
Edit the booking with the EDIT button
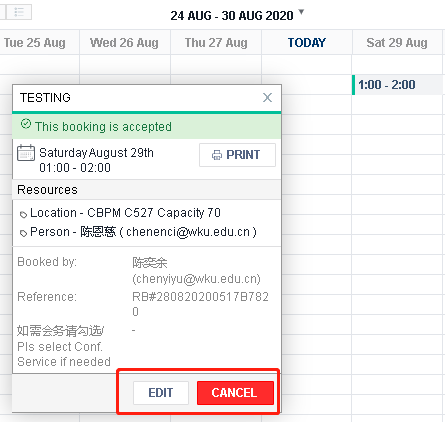pos(161,393)
